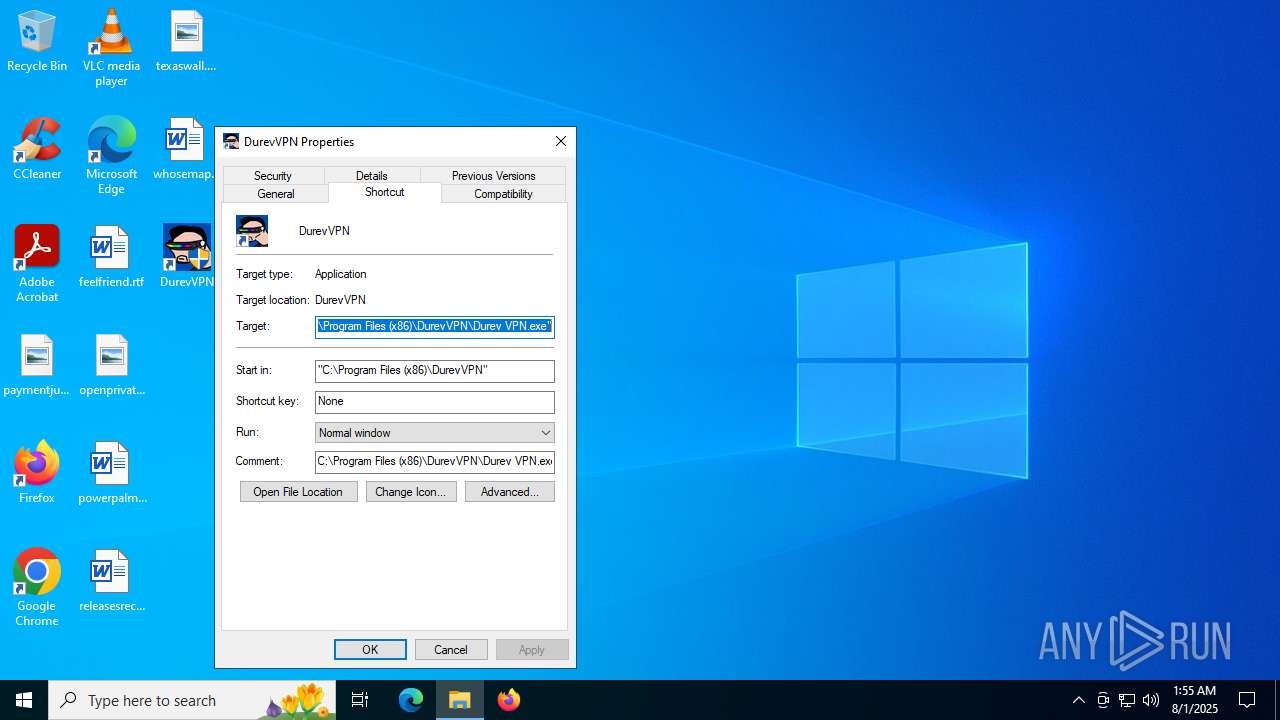The height and width of the screenshot is (720, 1280).
Task: Switch to the Previous Versions tab
Action: (493, 175)
